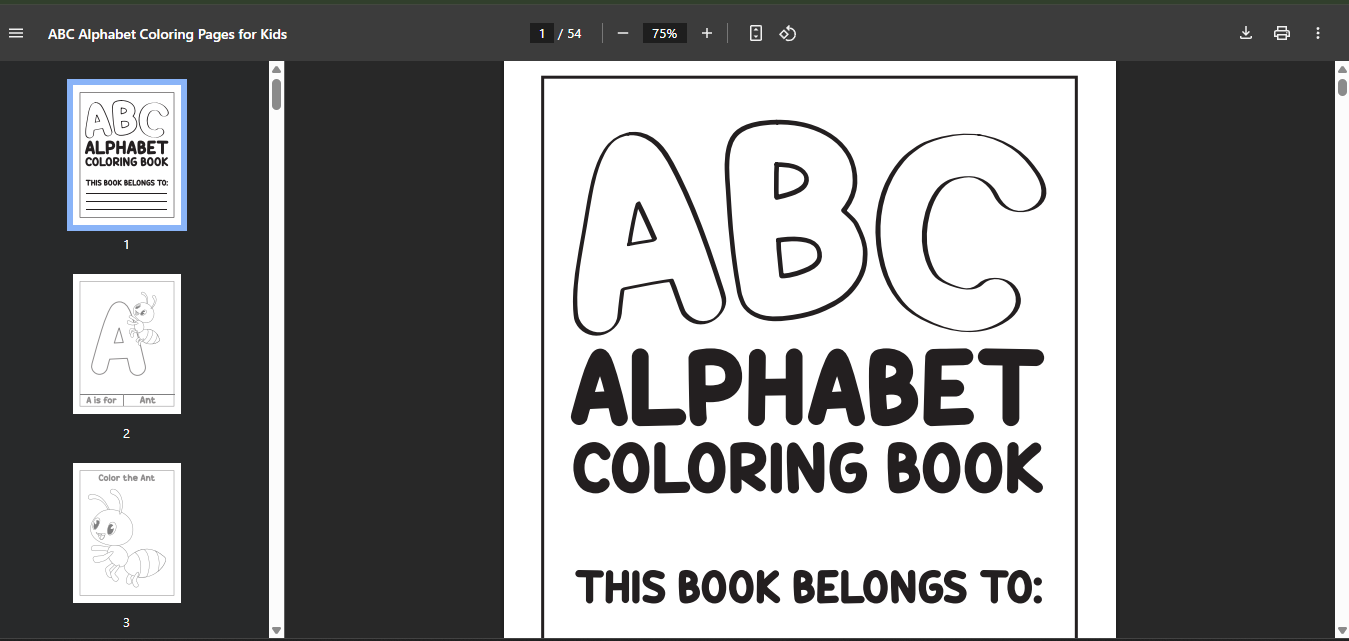
Task: Click the rotate counterclockwise icon
Action: click(x=787, y=33)
